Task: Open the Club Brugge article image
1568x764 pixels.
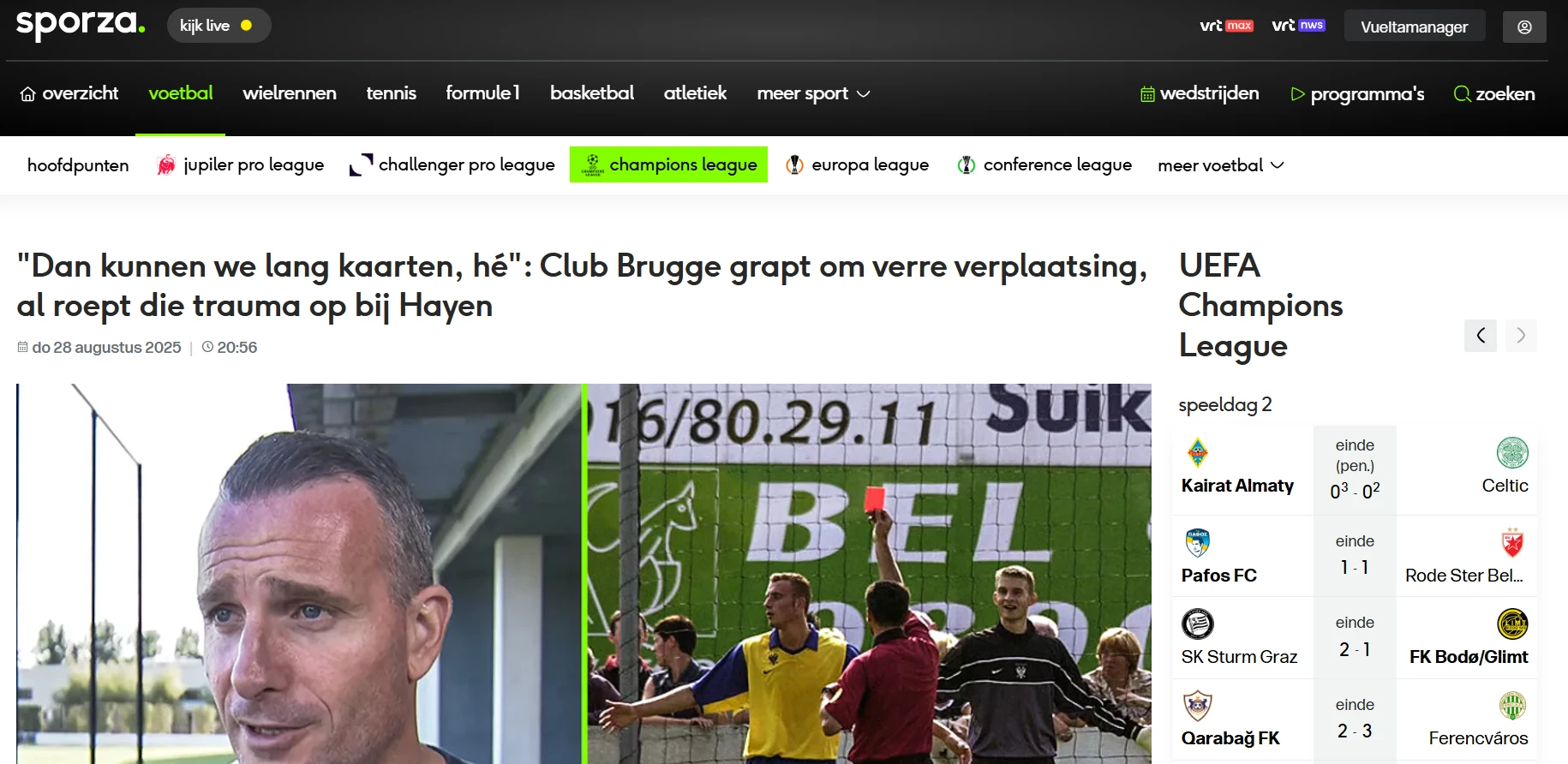Action: (x=584, y=573)
